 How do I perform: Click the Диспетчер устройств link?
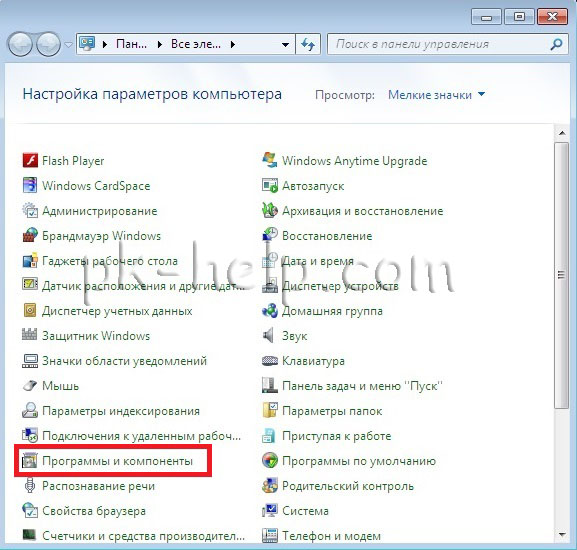point(340,286)
